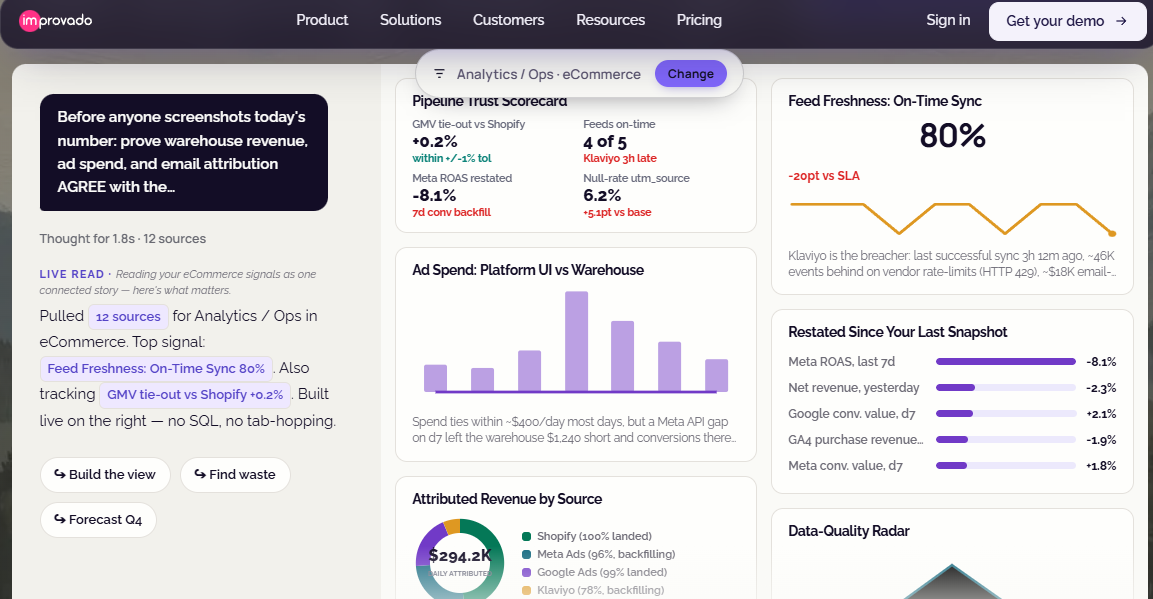The height and width of the screenshot is (599, 1153).
Task: Click the $294.2K donut chart
Action: pyautogui.click(x=460, y=559)
